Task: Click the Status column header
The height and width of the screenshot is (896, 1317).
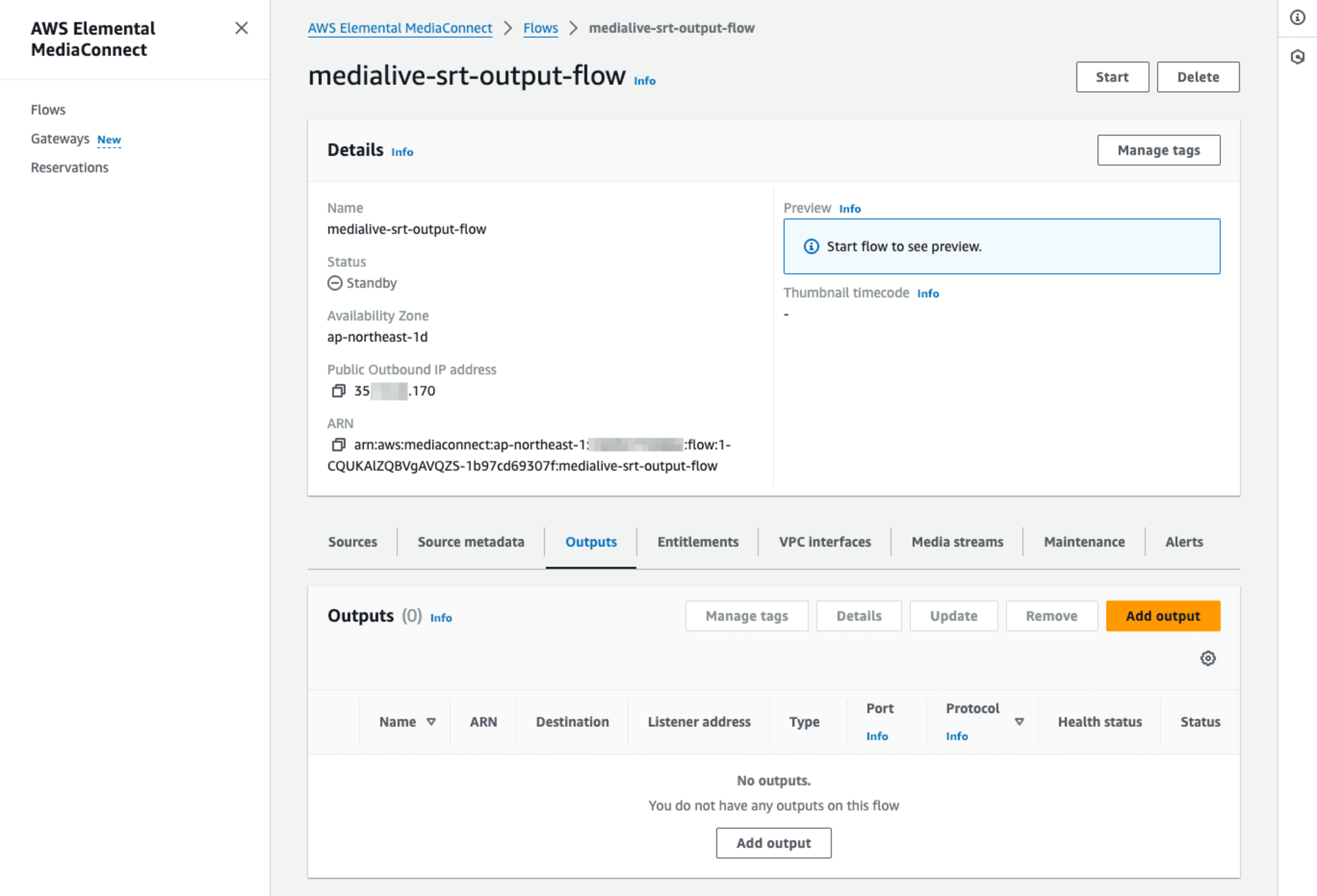Action: point(1200,722)
